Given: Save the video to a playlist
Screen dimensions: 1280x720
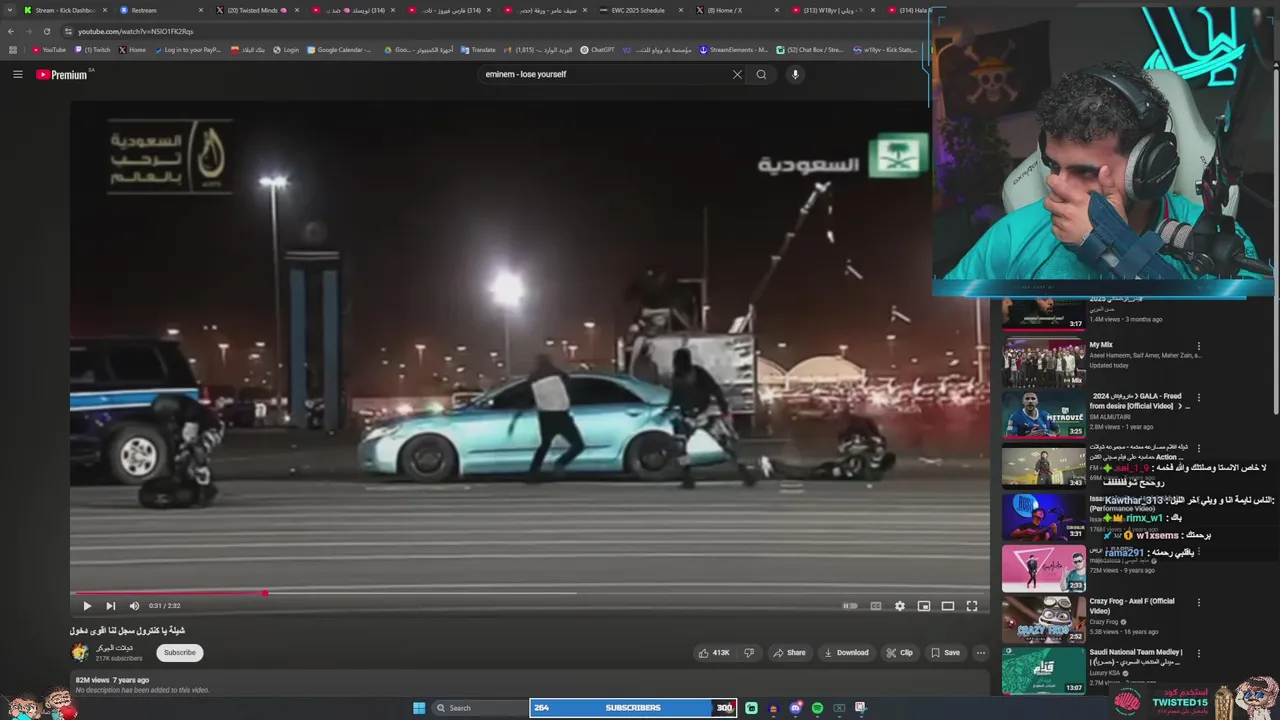Looking at the screenshot, I should (945, 653).
